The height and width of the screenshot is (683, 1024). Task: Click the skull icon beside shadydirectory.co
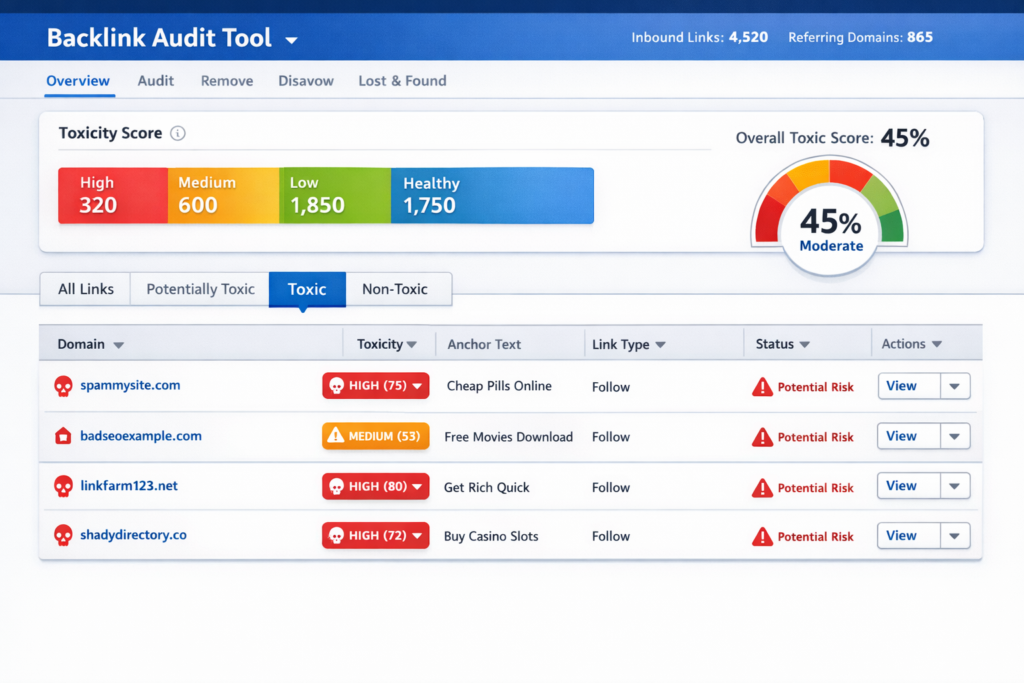coord(61,535)
